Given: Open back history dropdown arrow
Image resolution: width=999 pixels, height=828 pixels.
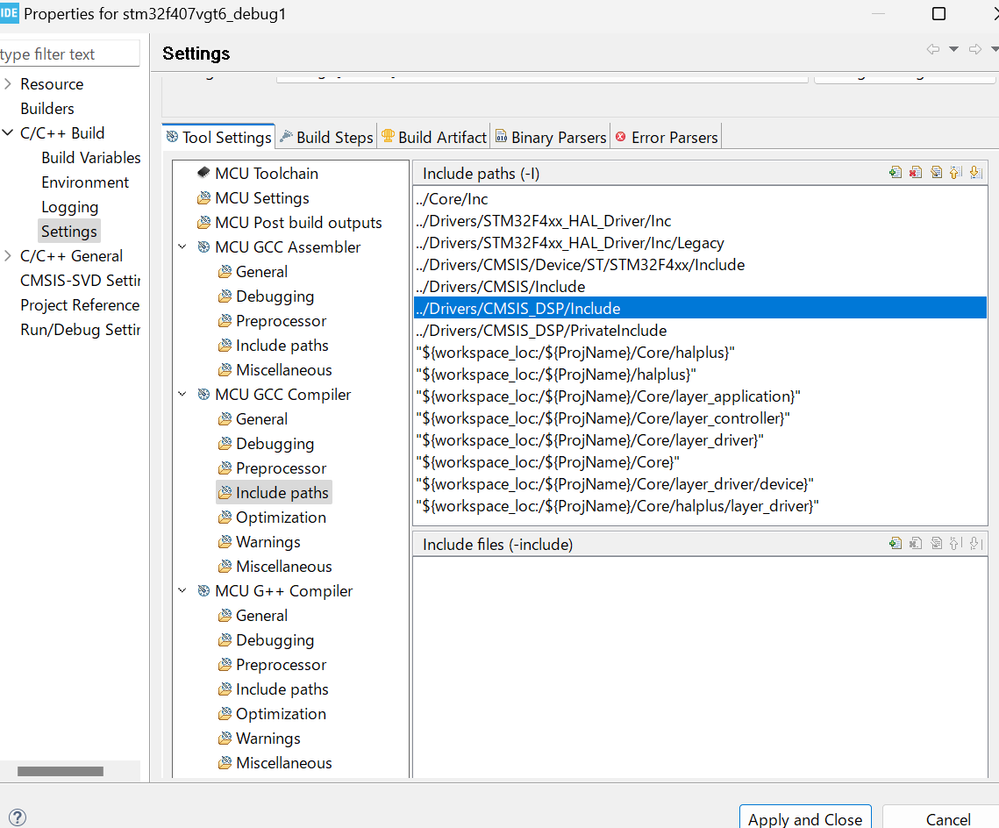Looking at the screenshot, I should tap(953, 49).
